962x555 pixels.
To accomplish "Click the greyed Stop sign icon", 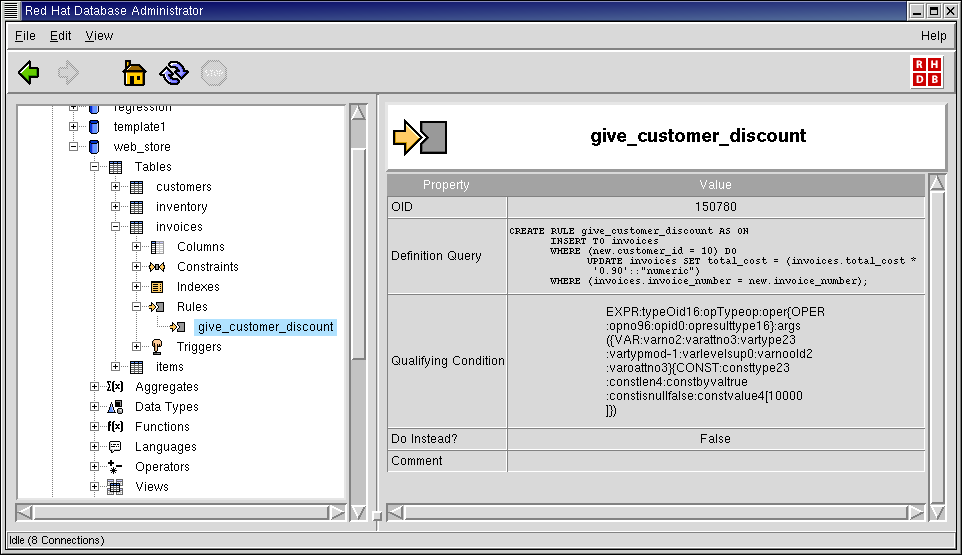I will click(214, 73).
